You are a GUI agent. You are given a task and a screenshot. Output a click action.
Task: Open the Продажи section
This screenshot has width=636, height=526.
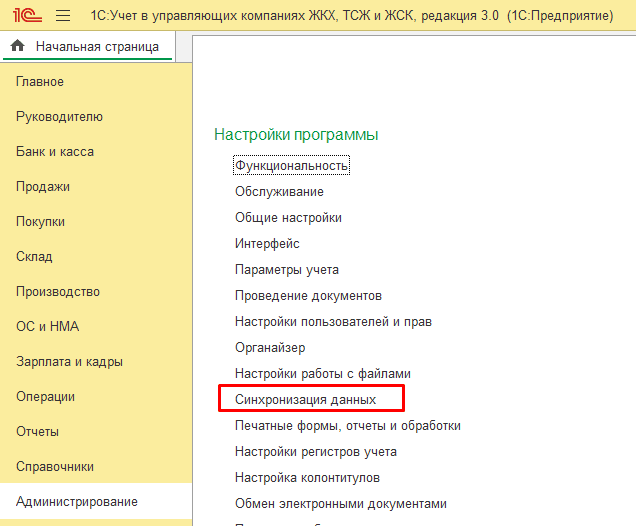[x=43, y=187]
